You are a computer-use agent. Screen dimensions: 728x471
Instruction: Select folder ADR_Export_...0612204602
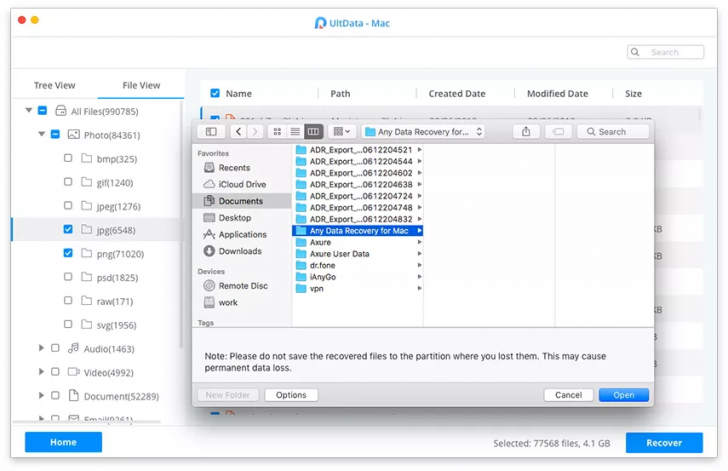[358, 173]
